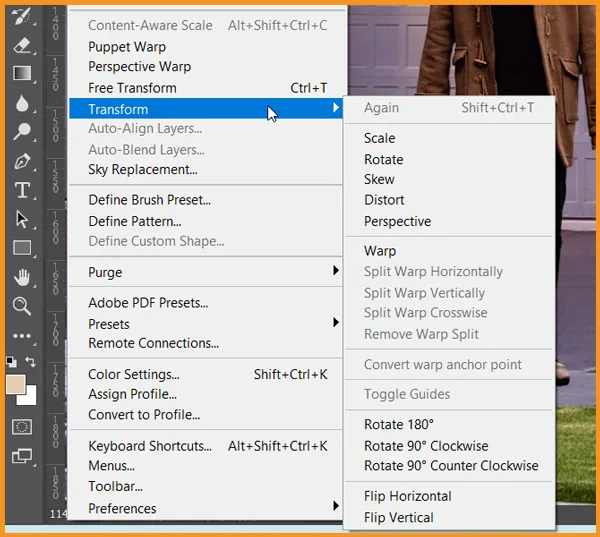The height and width of the screenshot is (537, 600).
Task: Change the screen mode
Action: coord(22,457)
